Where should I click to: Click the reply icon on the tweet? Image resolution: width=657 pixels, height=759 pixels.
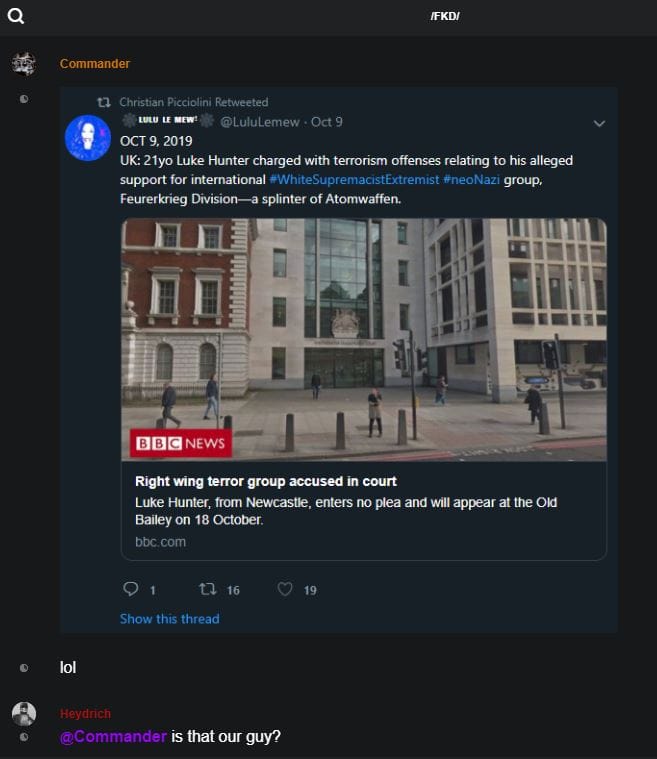(130, 589)
